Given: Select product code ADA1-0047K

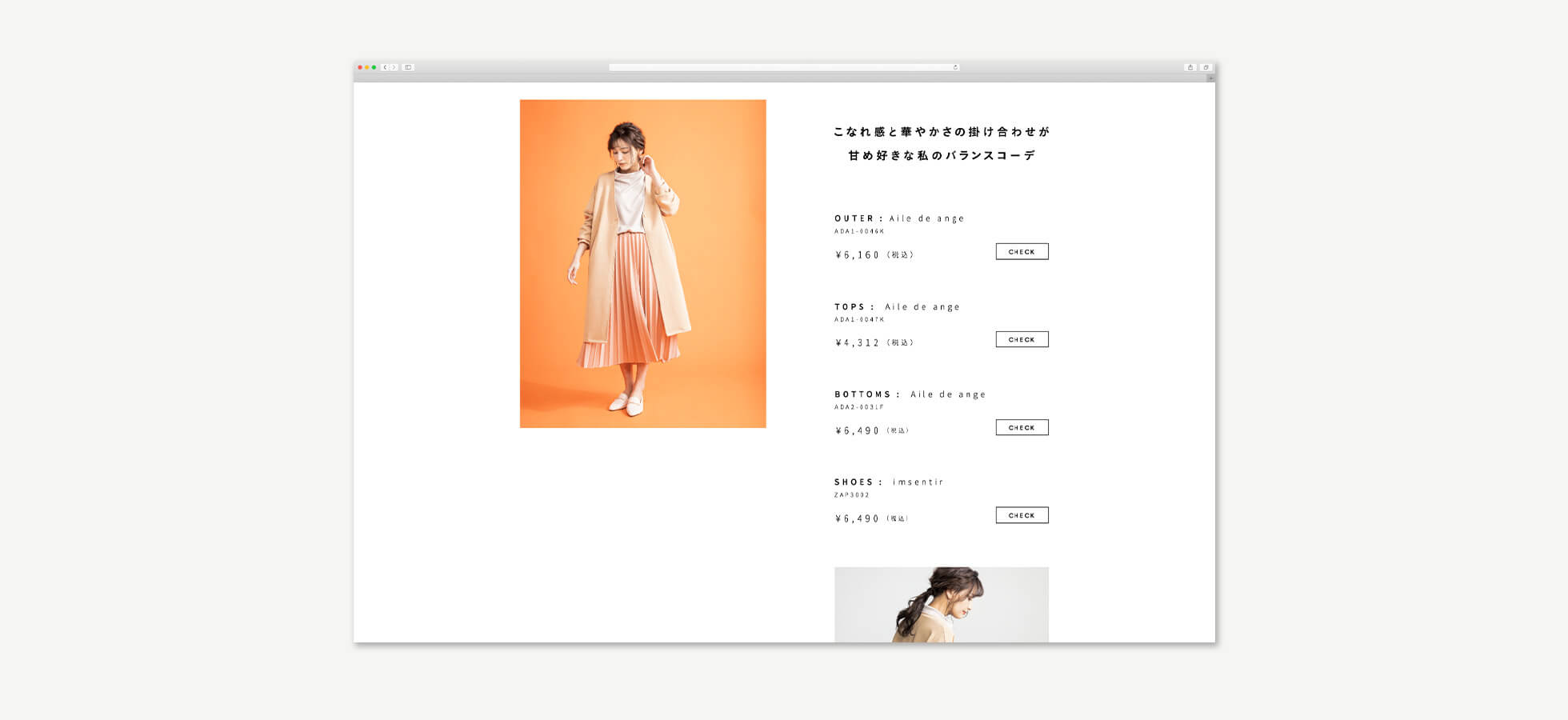Looking at the screenshot, I should coord(859,319).
